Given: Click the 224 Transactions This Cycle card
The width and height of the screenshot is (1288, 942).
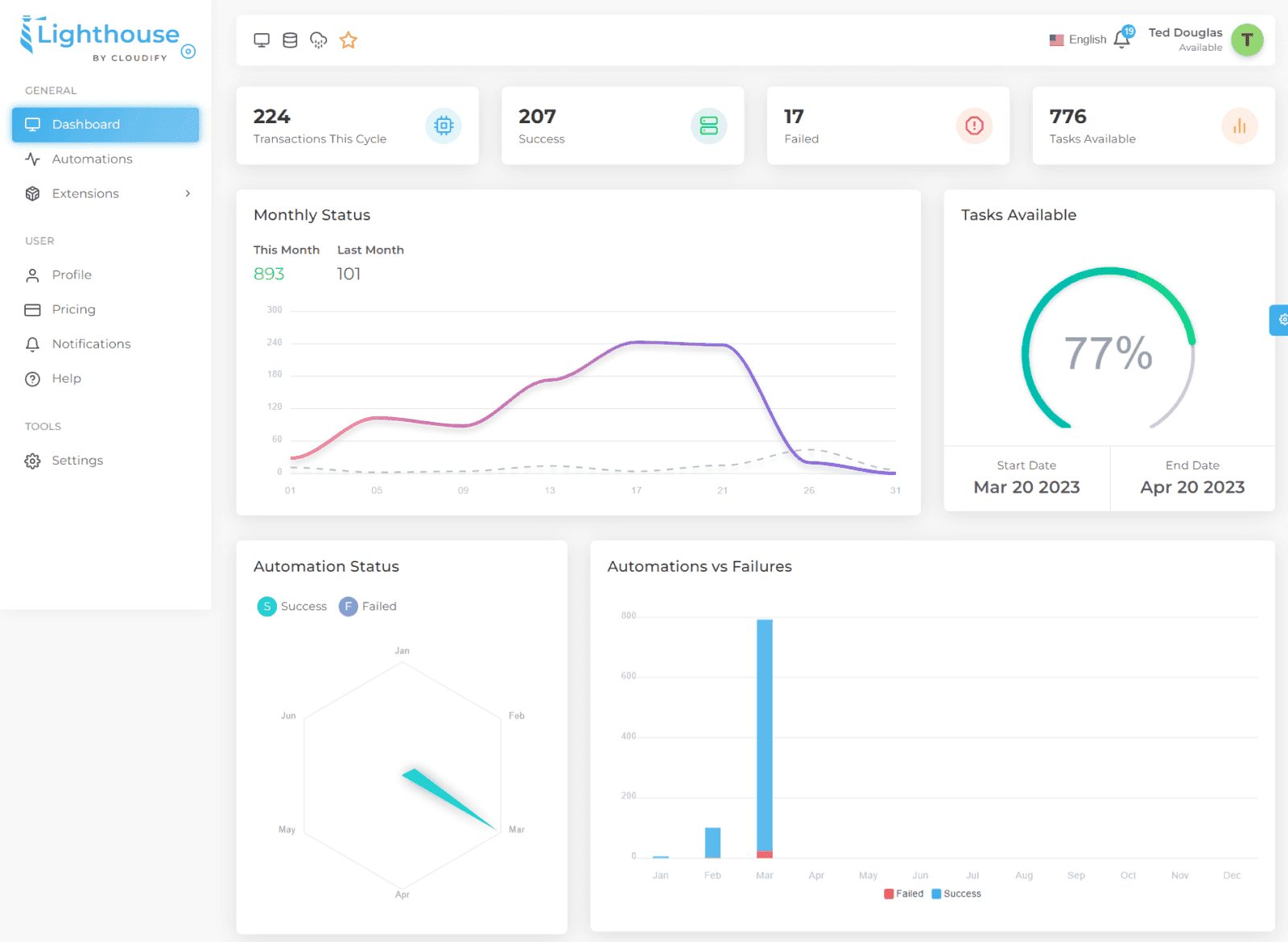Looking at the screenshot, I should (x=357, y=126).
